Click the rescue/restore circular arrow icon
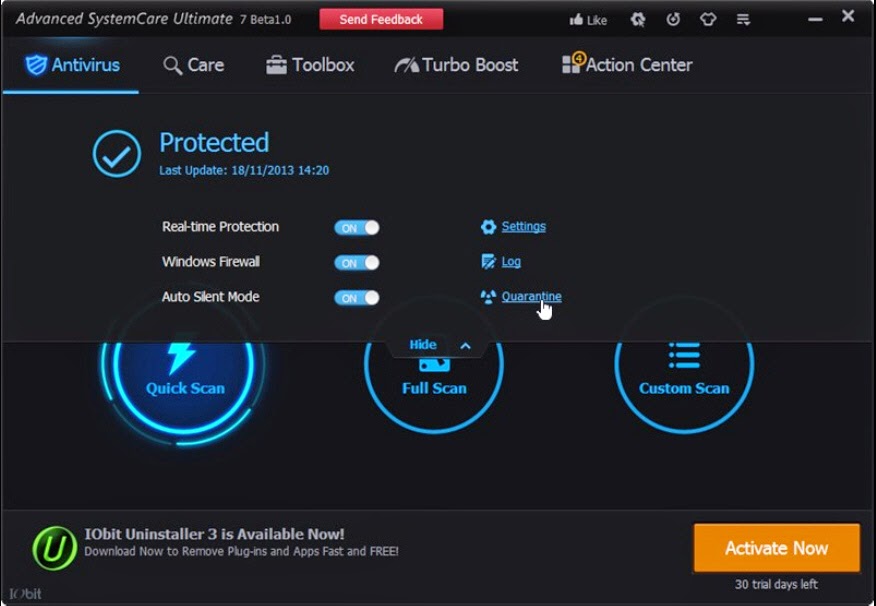 click(x=673, y=20)
